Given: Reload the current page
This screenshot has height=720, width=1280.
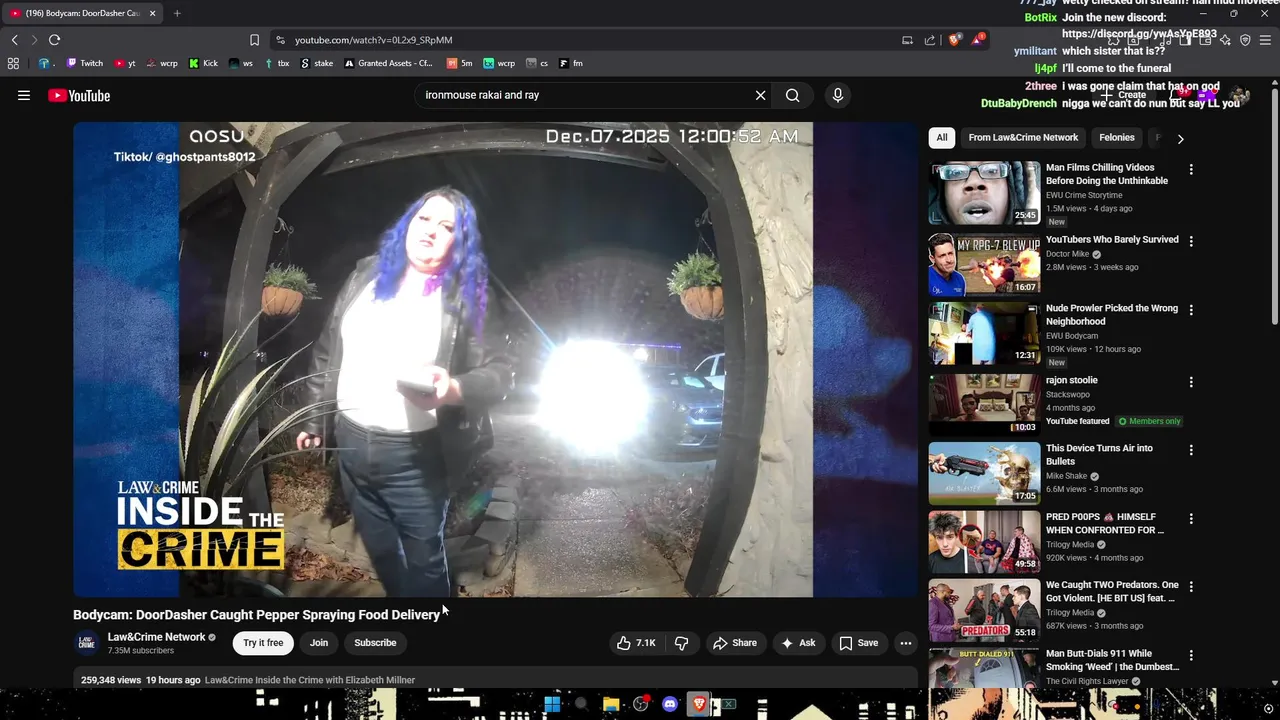Looking at the screenshot, I should pos(54,40).
